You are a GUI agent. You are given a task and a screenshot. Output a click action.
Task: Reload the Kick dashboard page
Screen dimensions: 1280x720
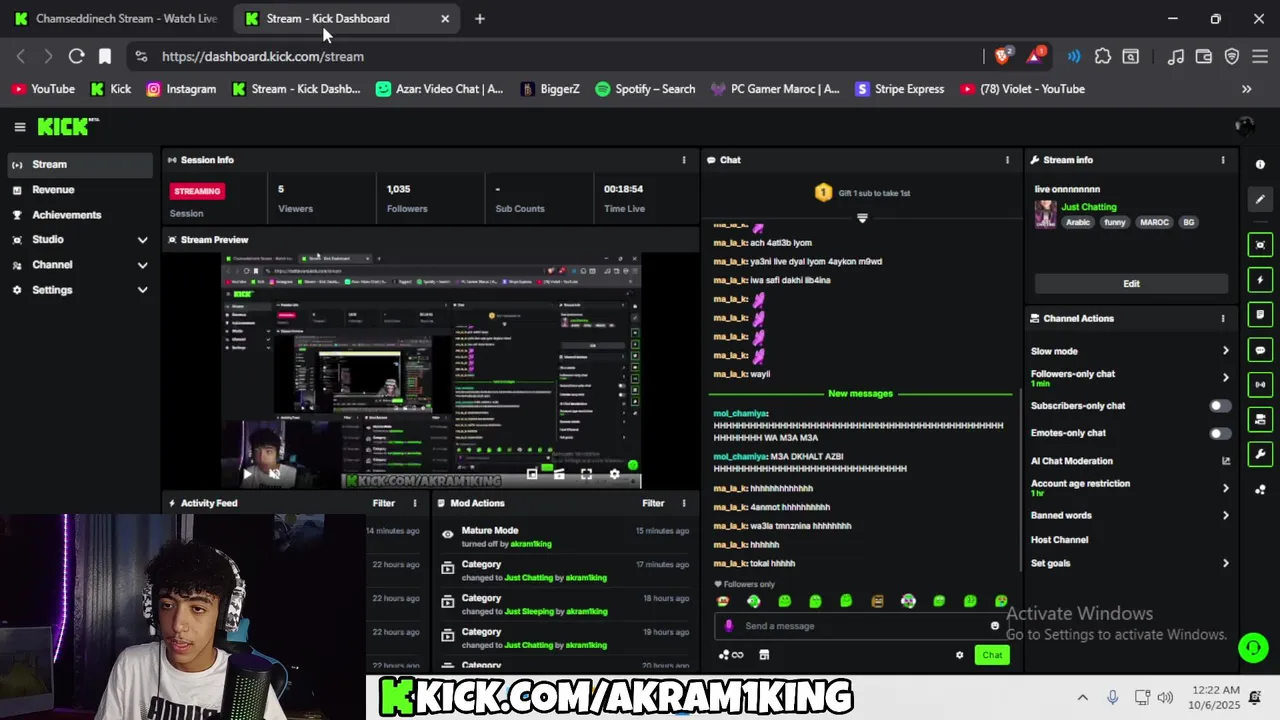[x=76, y=57]
